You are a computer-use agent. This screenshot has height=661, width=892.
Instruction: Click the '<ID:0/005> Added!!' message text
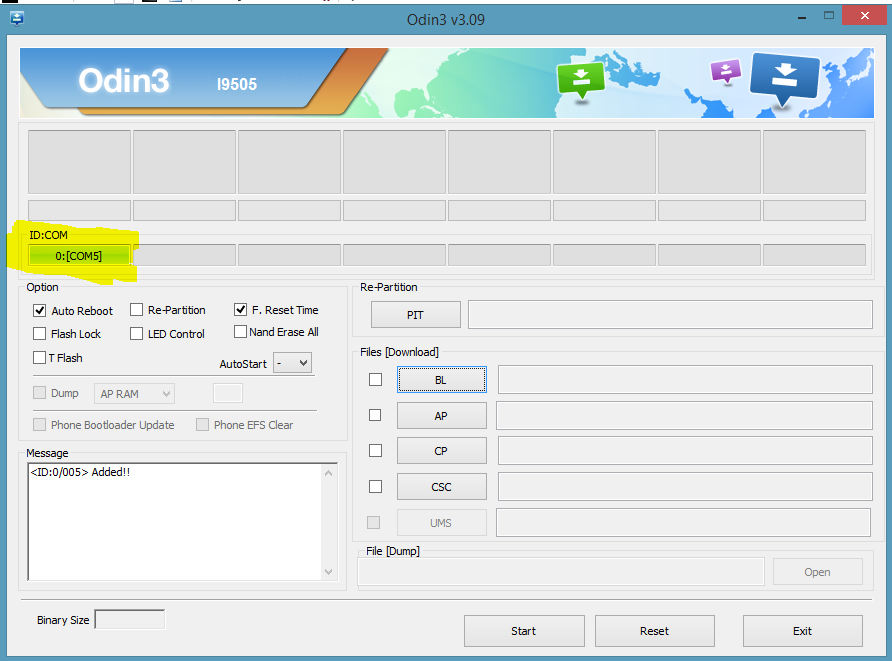coord(80,472)
